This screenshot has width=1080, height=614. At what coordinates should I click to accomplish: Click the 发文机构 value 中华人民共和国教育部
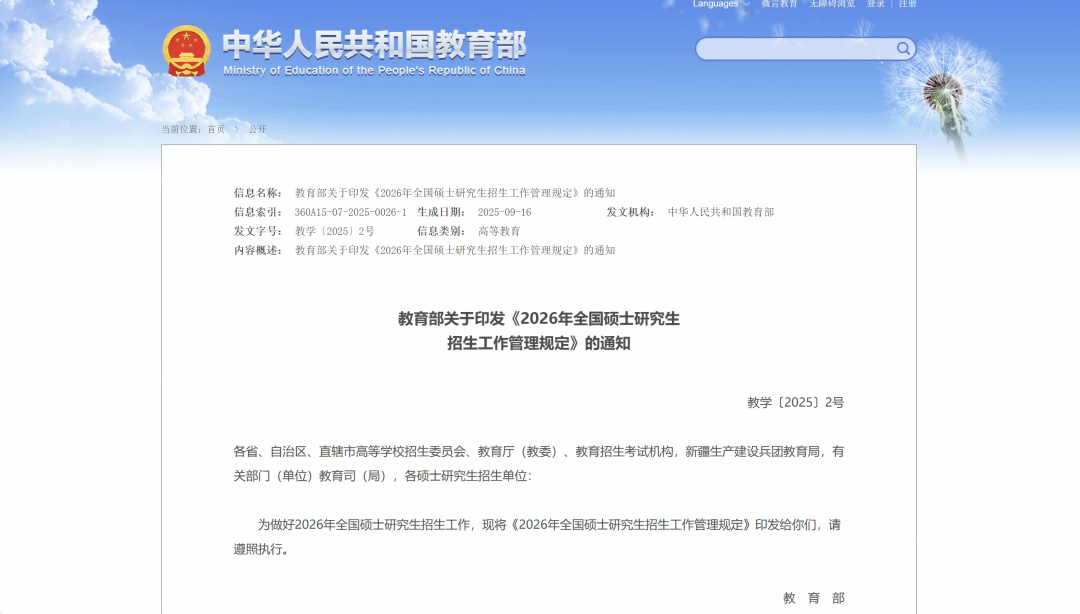pyautogui.click(x=720, y=212)
